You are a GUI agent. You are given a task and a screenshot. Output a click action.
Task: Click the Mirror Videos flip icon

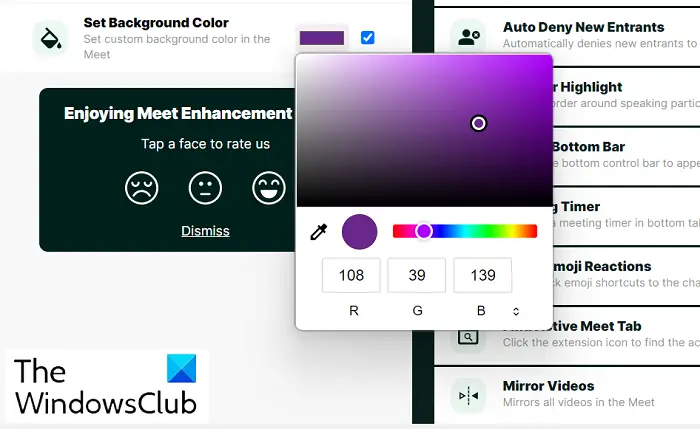[x=468, y=396]
